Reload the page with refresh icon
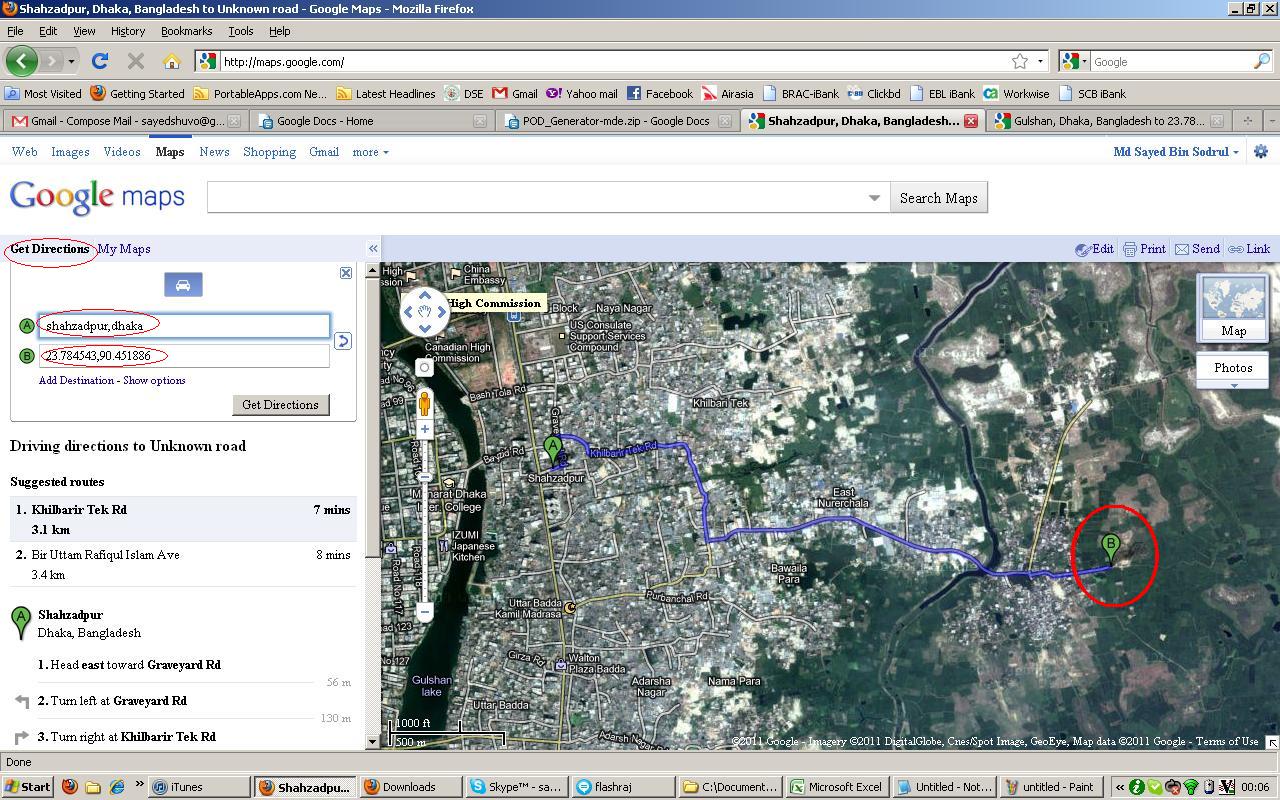 click(99, 61)
